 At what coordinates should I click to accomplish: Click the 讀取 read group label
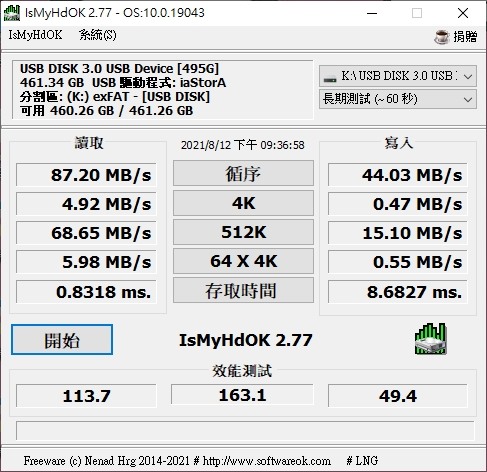click(89, 143)
